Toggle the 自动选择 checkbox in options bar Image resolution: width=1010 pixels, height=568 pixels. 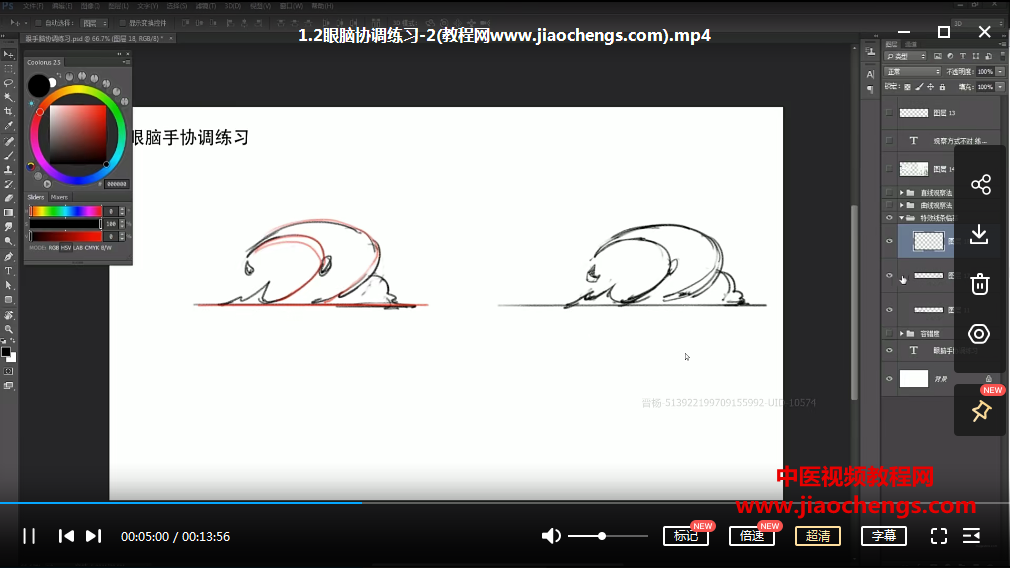click(x=39, y=23)
